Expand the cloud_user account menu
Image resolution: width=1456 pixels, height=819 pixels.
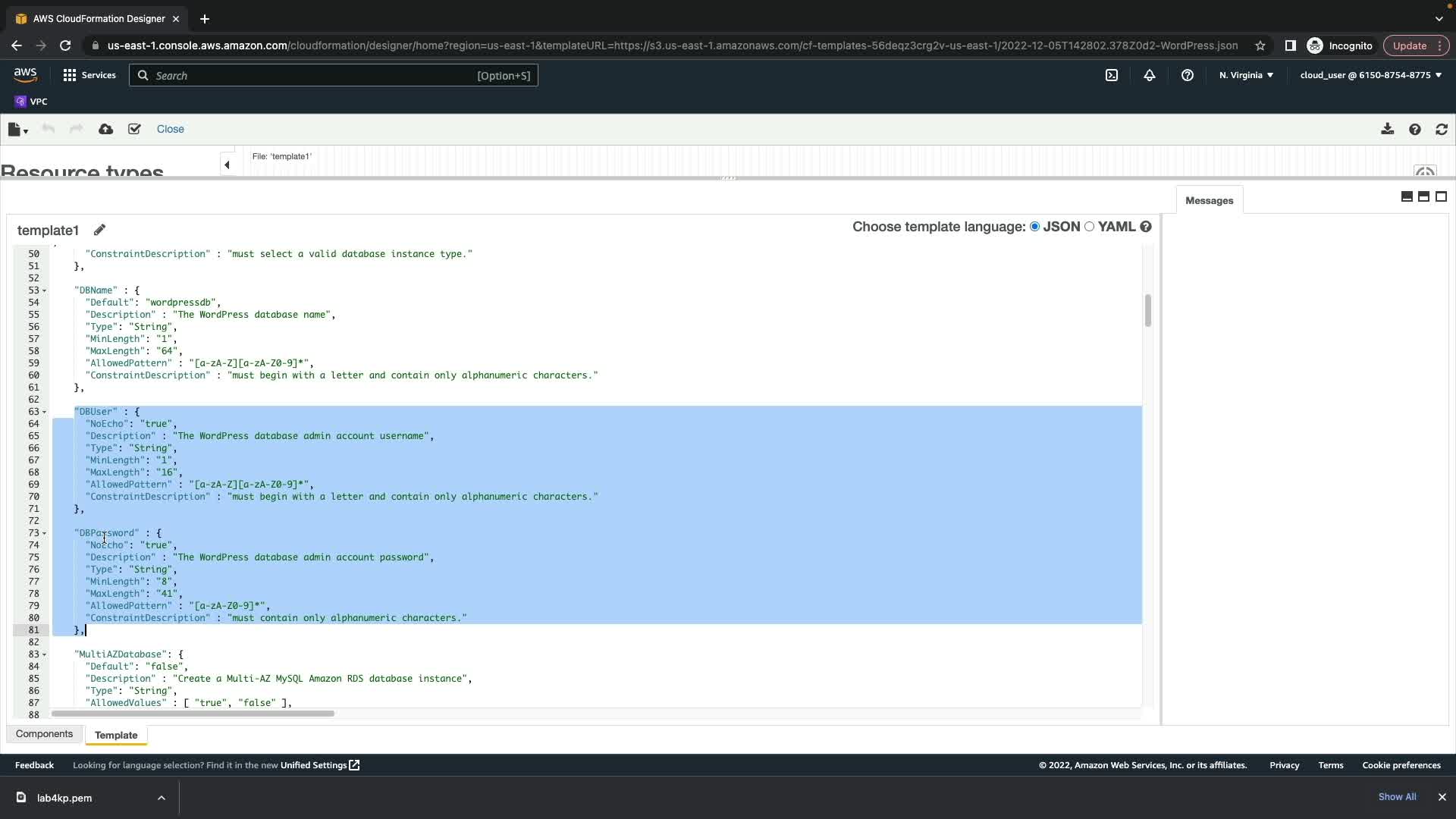[x=1370, y=75]
